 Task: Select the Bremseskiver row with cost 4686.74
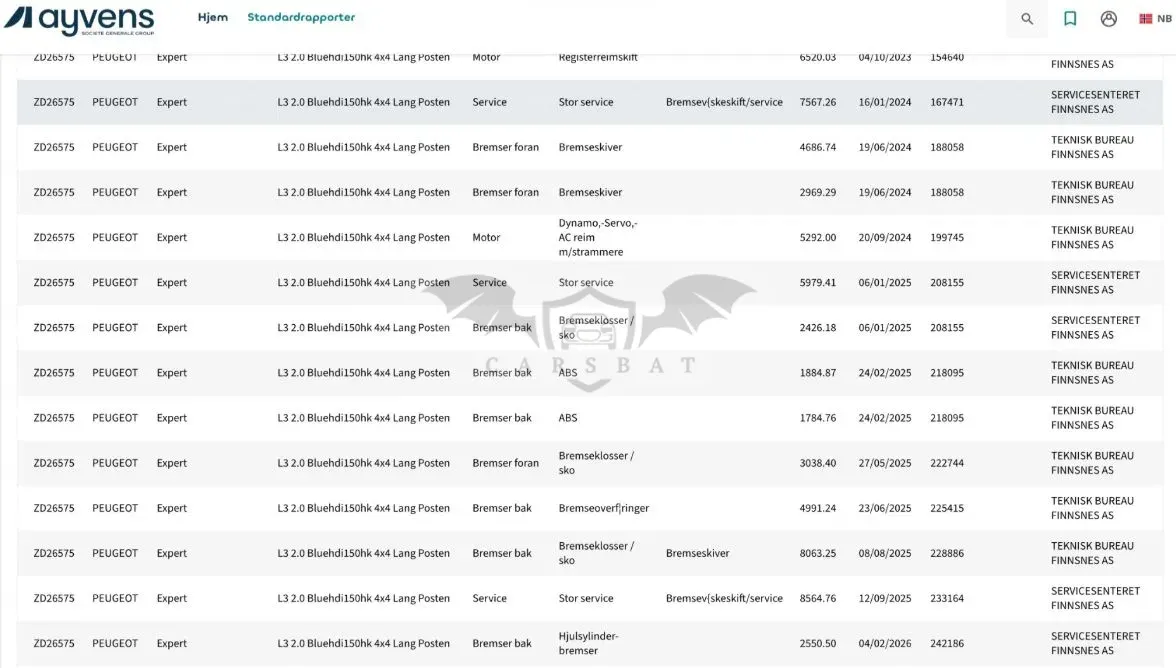[x=590, y=147]
